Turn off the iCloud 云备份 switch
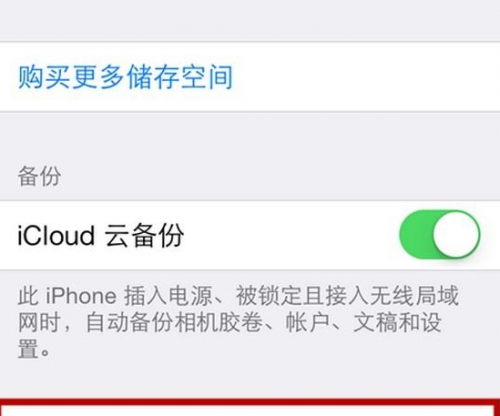 tap(440, 234)
